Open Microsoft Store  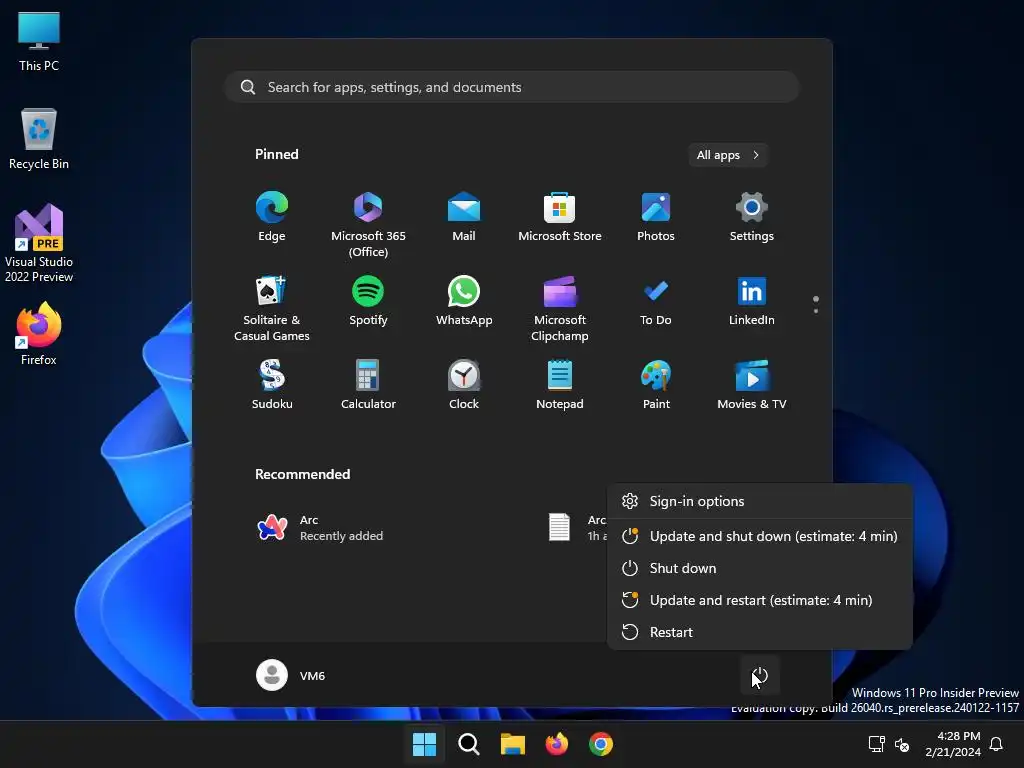coord(560,217)
